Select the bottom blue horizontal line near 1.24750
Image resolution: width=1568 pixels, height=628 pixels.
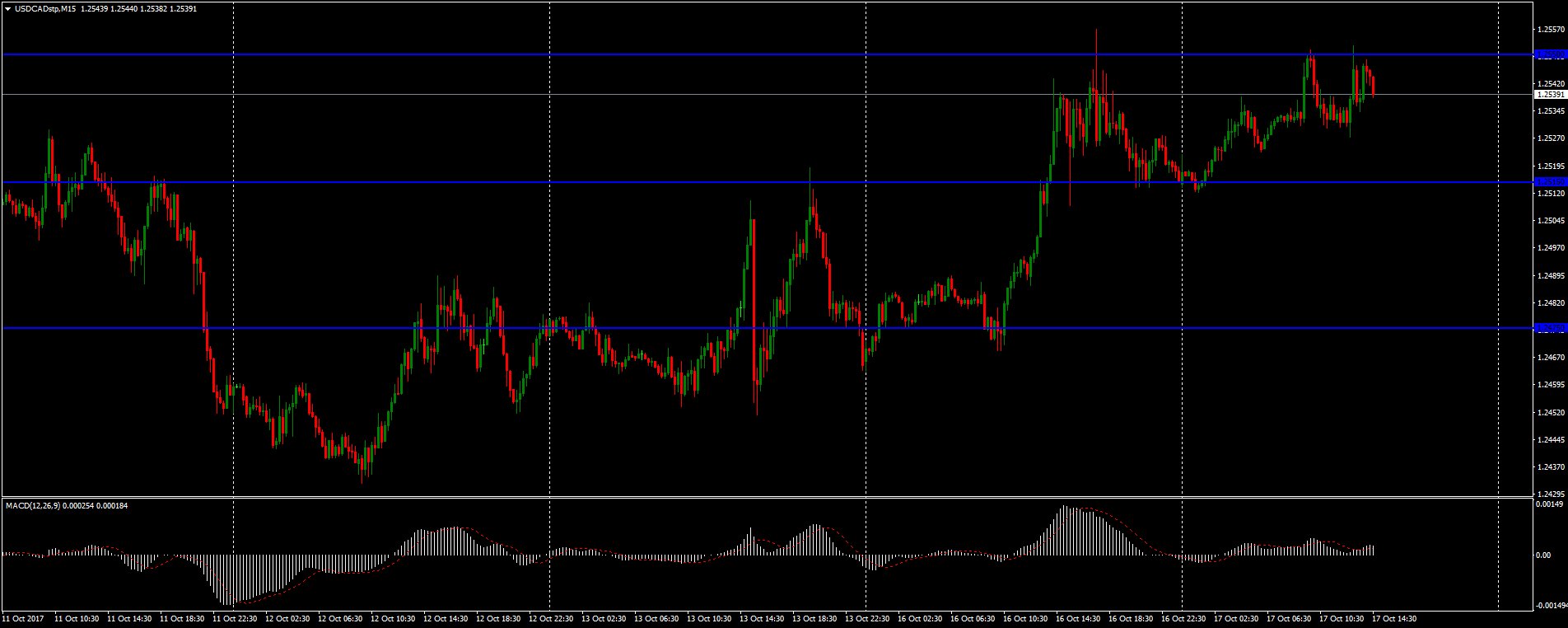coord(768,328)
